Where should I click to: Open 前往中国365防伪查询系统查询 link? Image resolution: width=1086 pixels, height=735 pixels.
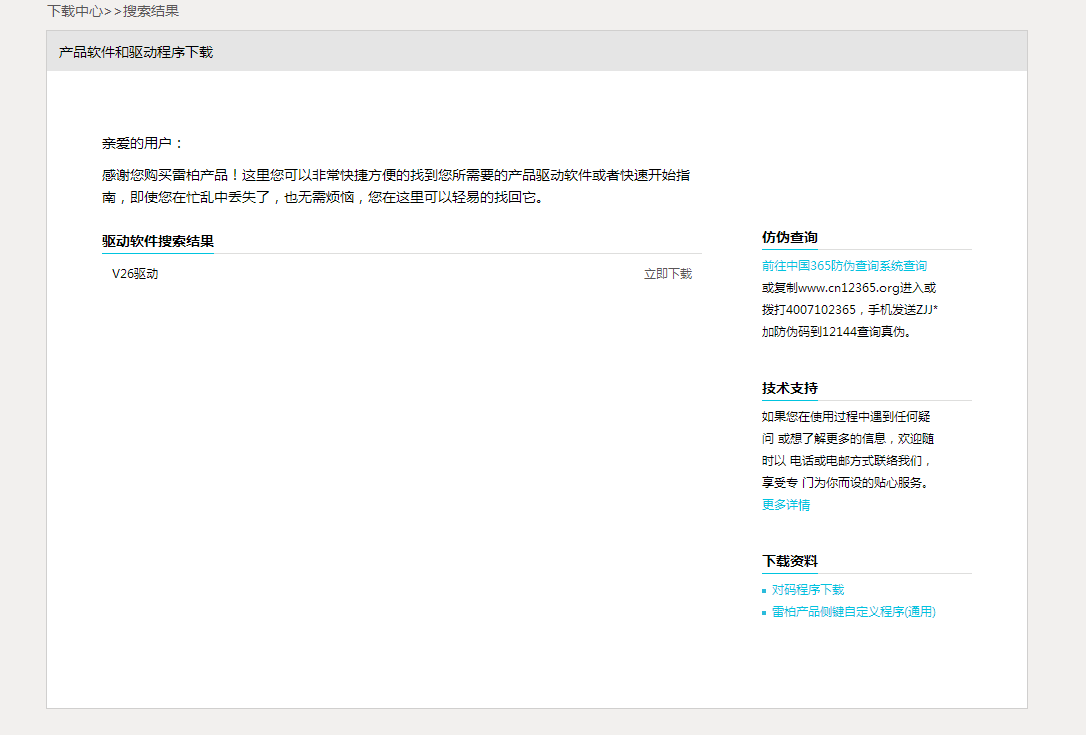[x=844, y=266]
